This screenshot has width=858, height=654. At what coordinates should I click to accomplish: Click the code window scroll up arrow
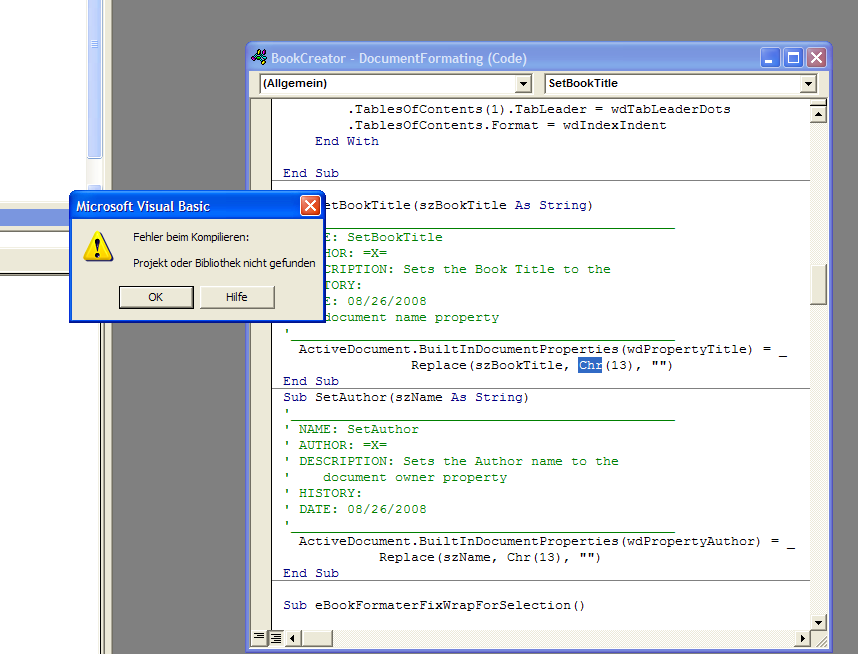point(818,114)
